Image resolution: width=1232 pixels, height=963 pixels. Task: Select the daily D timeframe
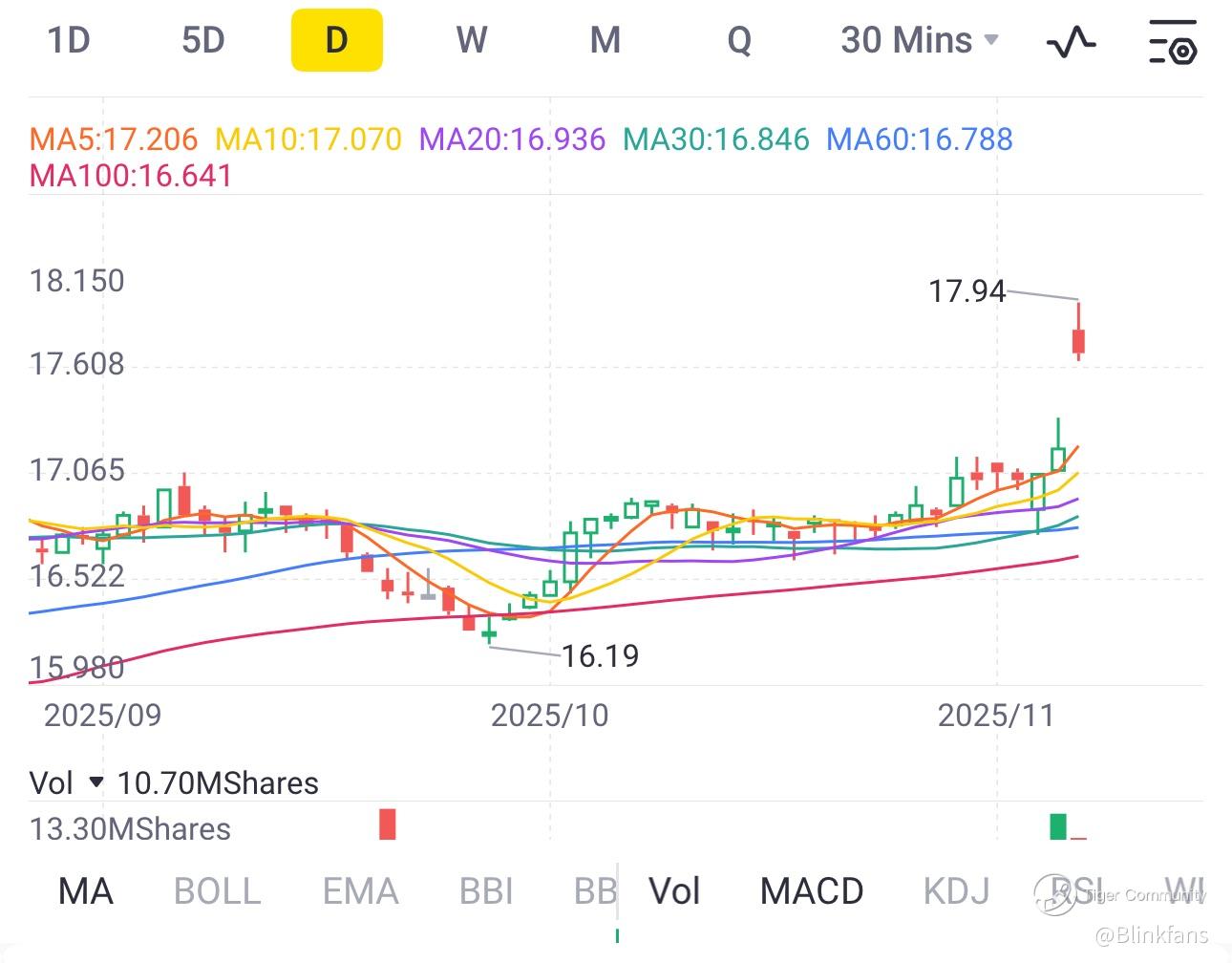(x=337, y=40)
